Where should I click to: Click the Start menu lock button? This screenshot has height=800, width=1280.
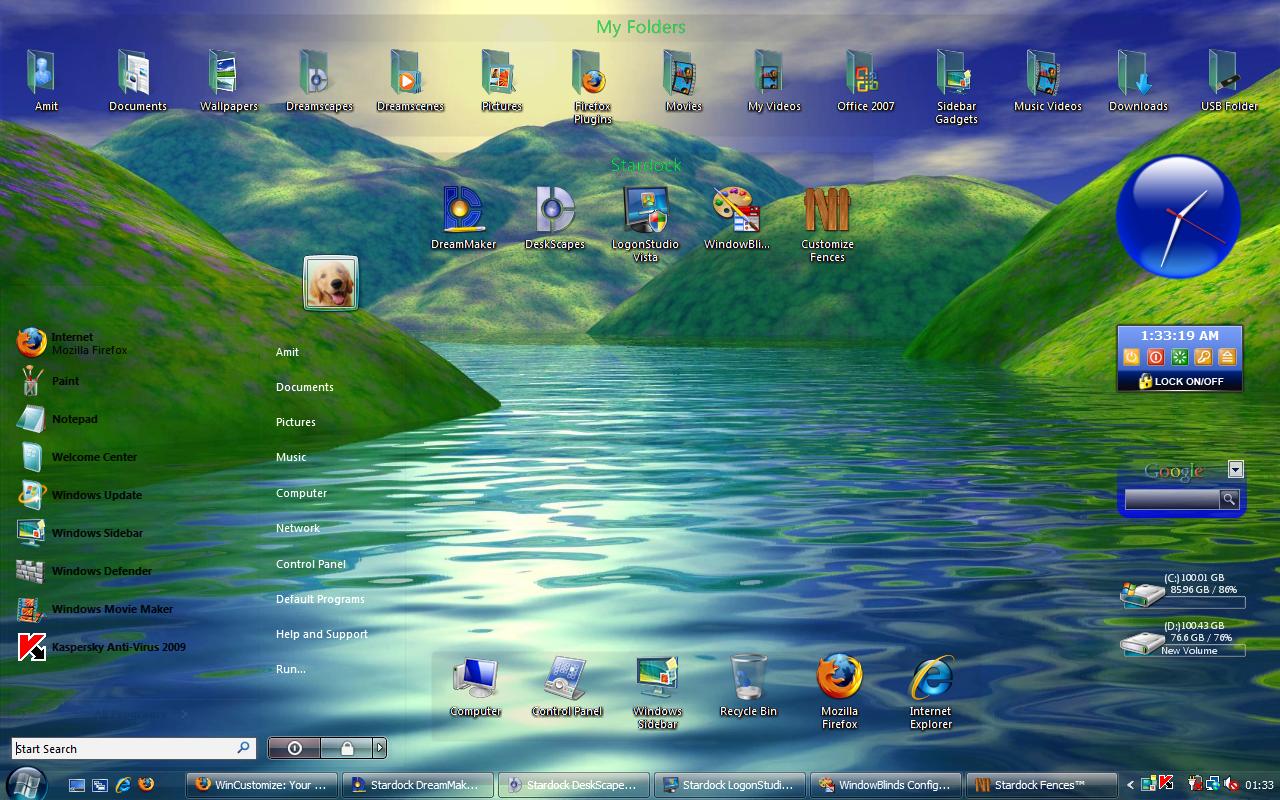click(x=346, y=748)
